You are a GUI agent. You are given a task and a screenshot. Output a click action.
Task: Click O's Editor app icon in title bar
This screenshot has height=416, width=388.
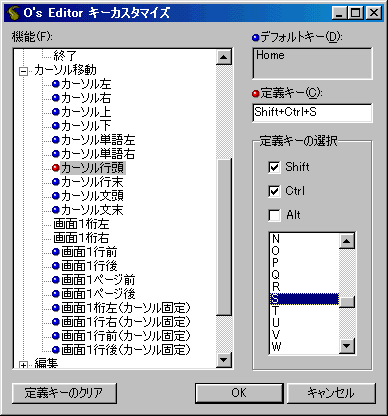click(13, 13)
